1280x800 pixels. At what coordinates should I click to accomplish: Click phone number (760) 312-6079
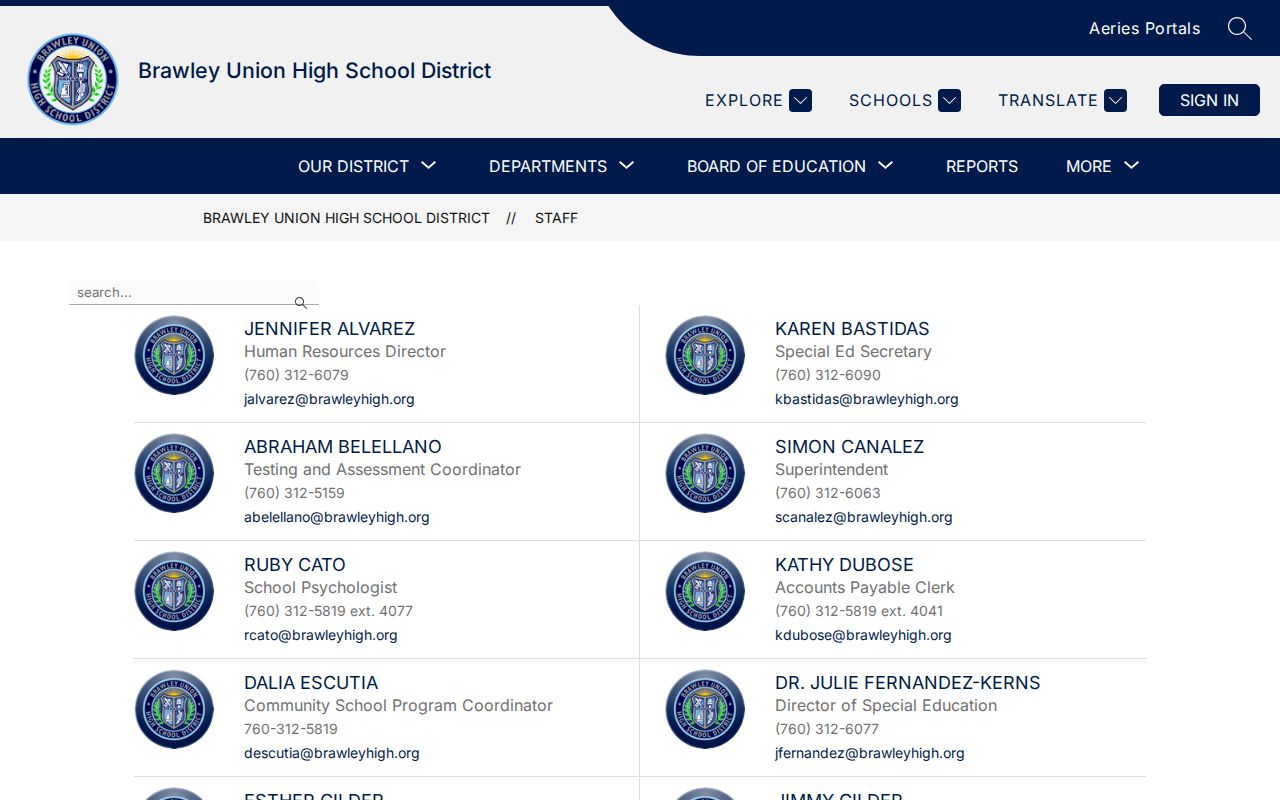click(296, 375)
